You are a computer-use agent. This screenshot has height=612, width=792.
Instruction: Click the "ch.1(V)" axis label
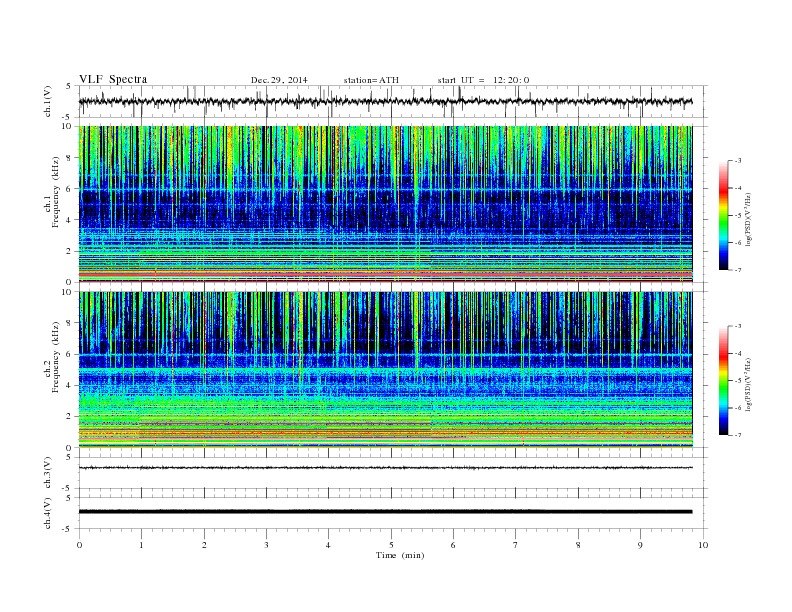pyautogui.click(x=48, y=101)
